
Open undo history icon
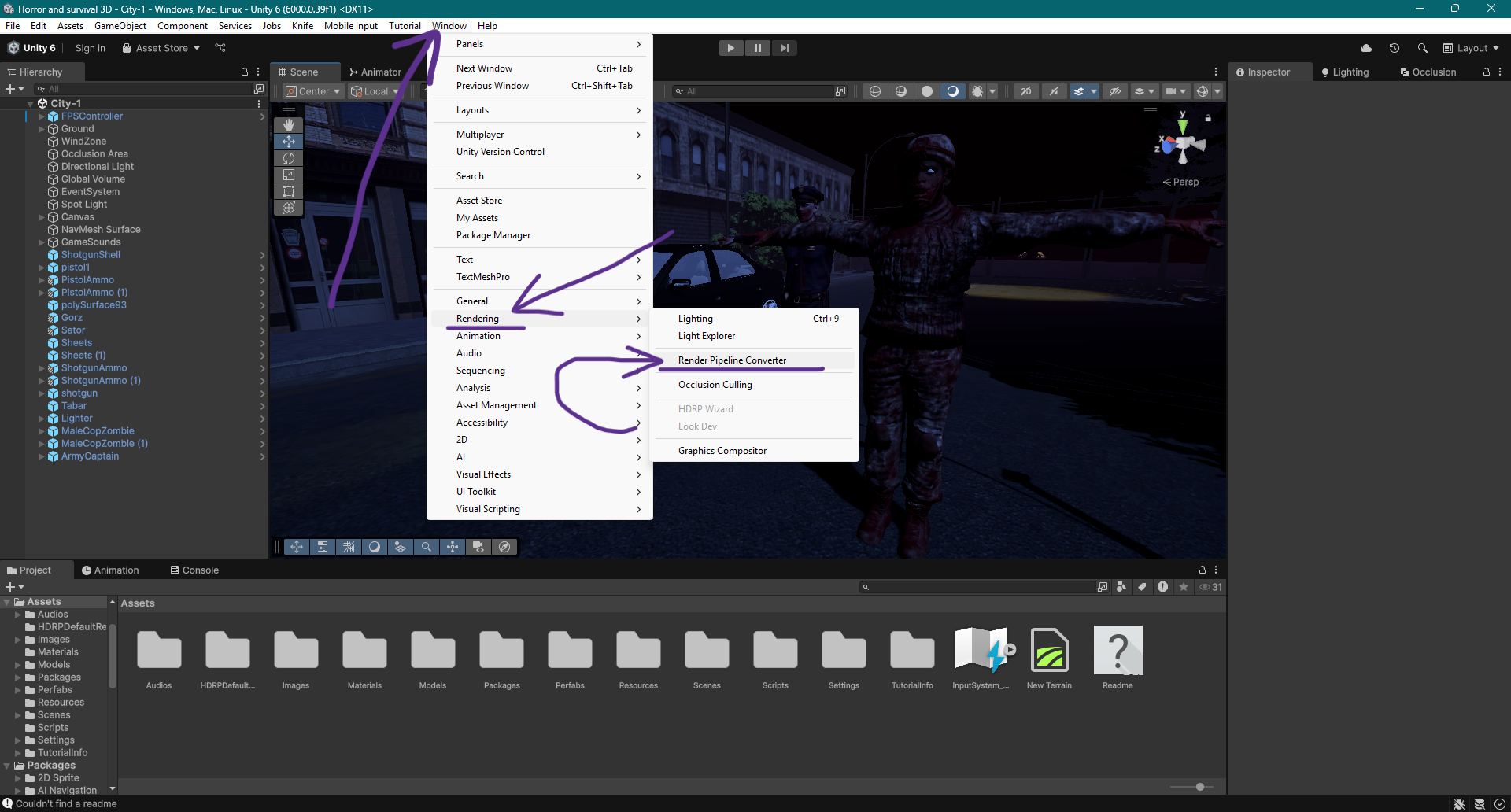[x=1395, y=48]
